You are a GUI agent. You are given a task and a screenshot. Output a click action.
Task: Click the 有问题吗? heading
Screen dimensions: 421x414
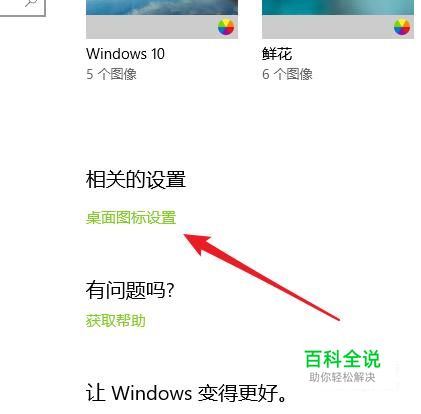[x=130, y=290]
